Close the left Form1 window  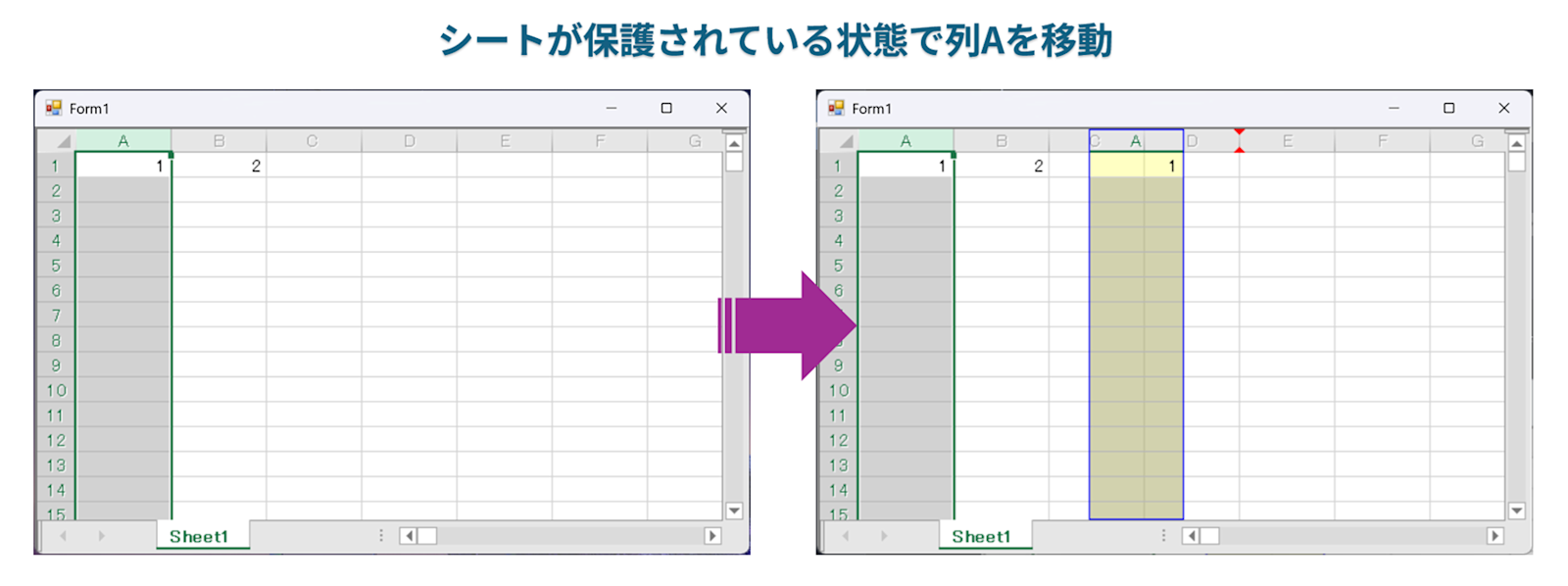[x=721, y=108]
